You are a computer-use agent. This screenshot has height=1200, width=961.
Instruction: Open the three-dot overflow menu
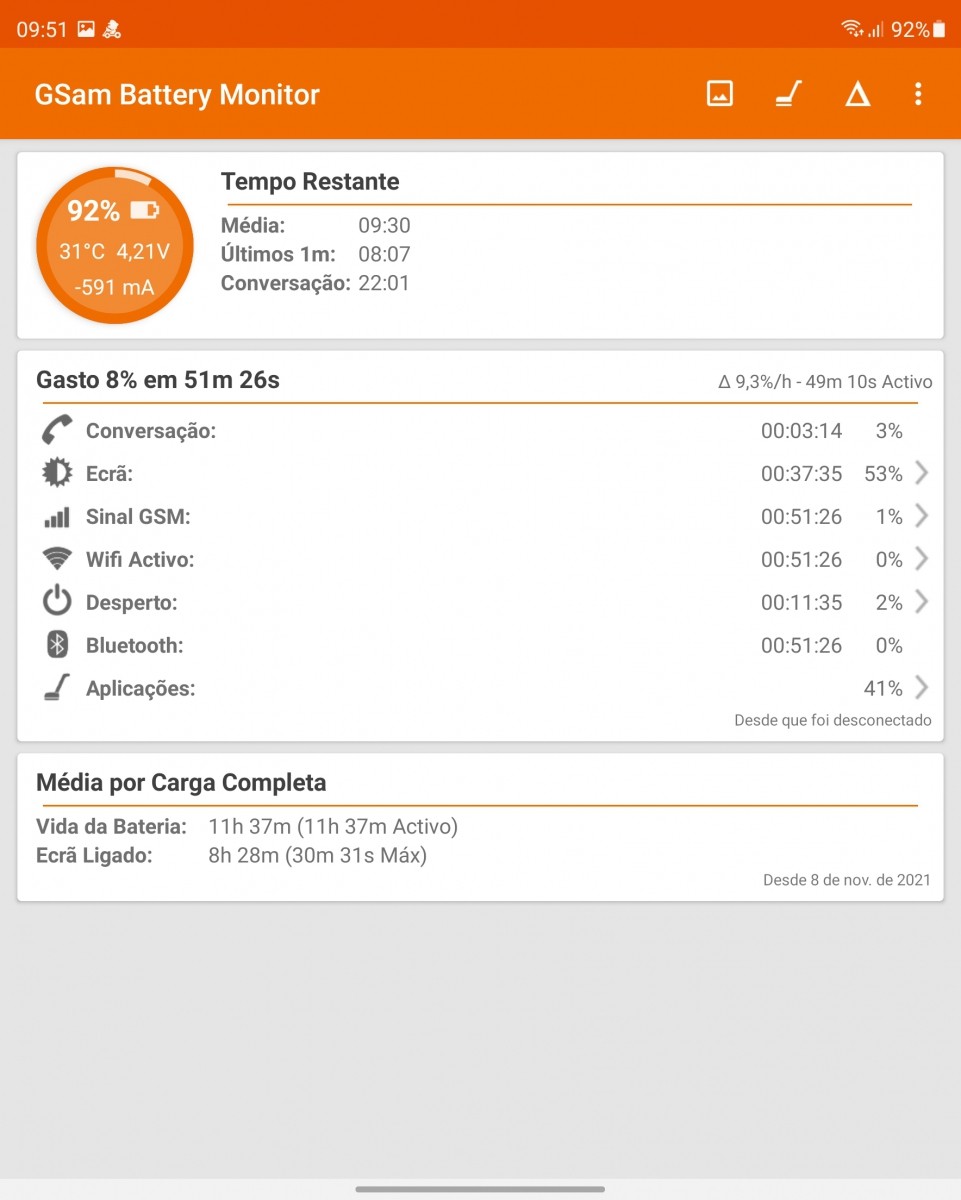coord(918,94)
